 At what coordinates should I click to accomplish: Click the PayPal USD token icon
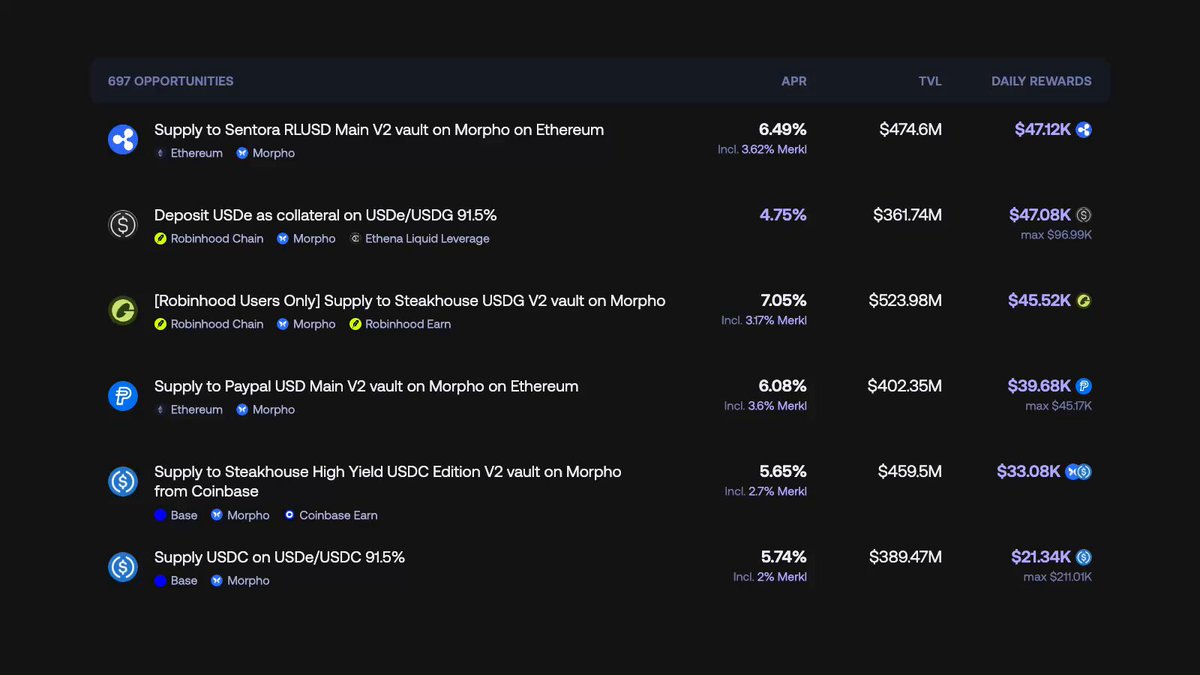123,396
